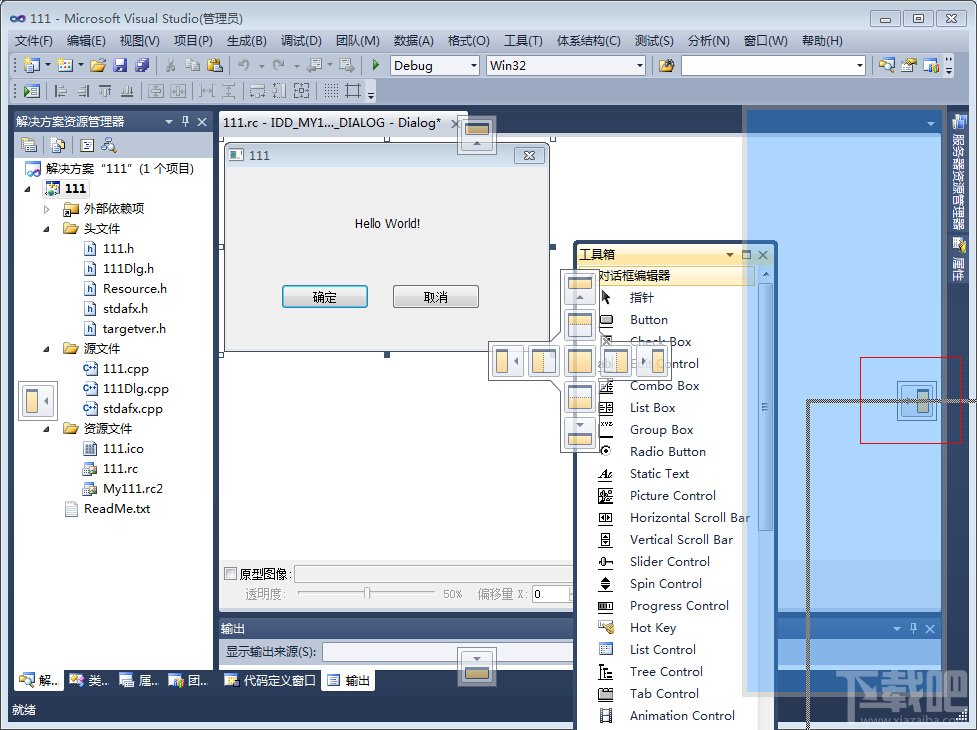This screenshot has height=730, width=977.
Task: Click the 确定 button in the dialog preview
Action: coord(324,296)
